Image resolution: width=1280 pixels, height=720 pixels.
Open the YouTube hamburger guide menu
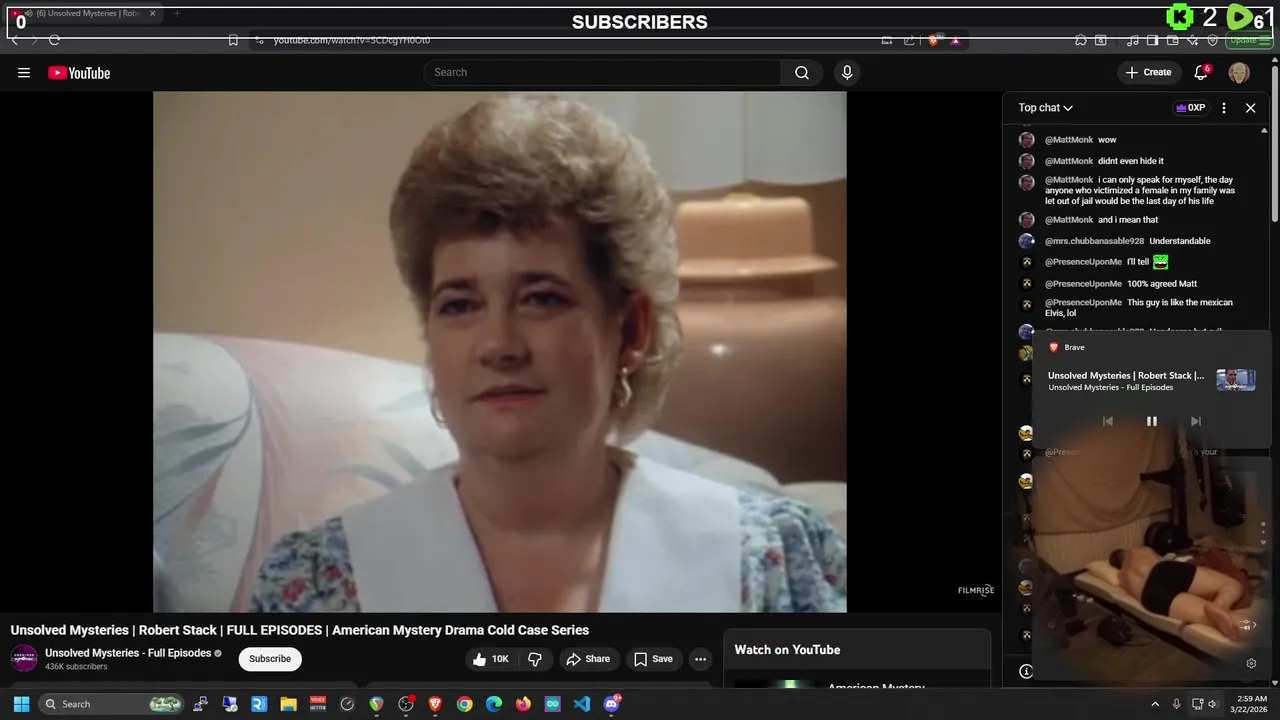point(24,73)
